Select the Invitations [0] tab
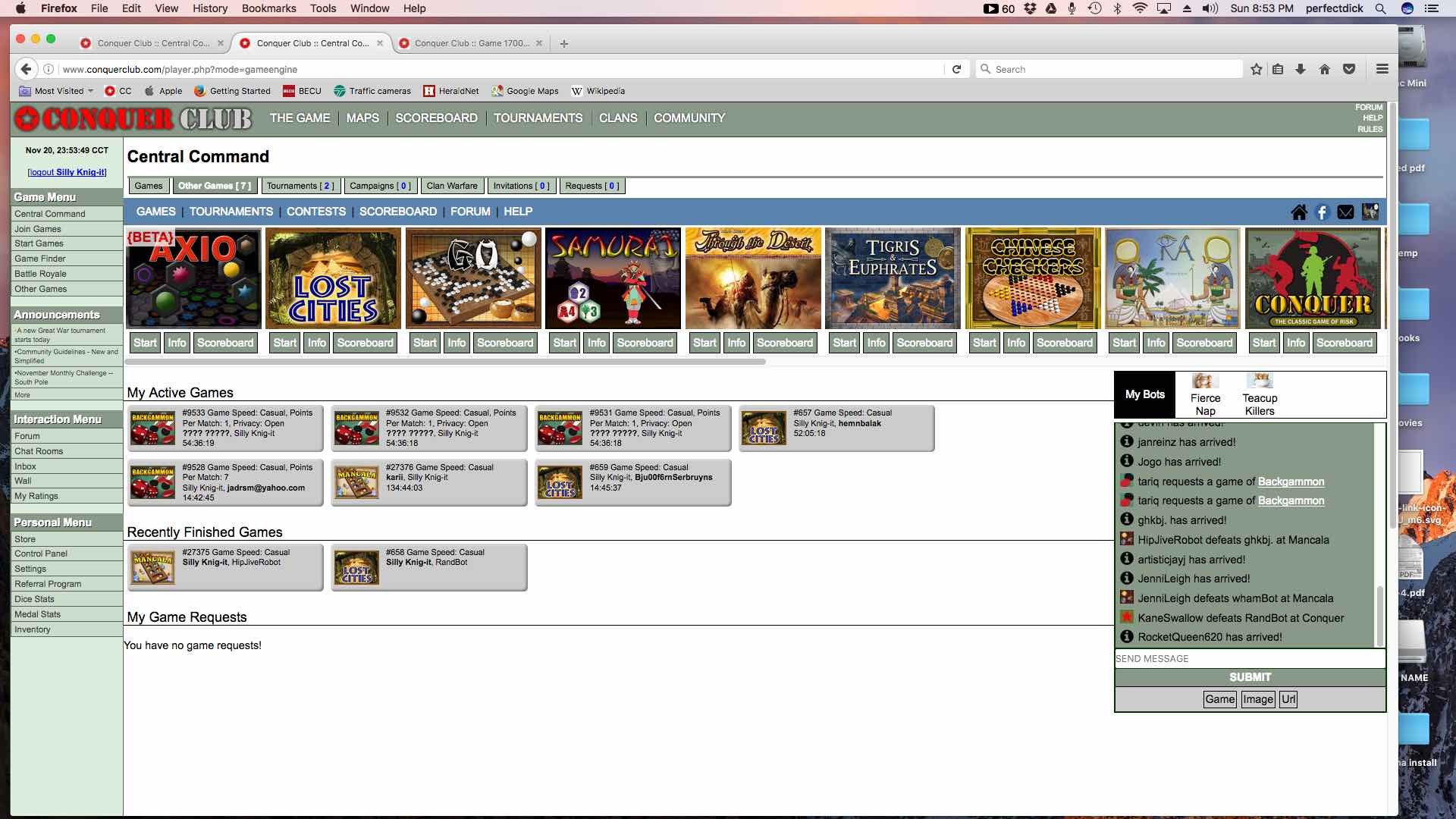Screen dimensions: 1456x819 coord(521,186)
